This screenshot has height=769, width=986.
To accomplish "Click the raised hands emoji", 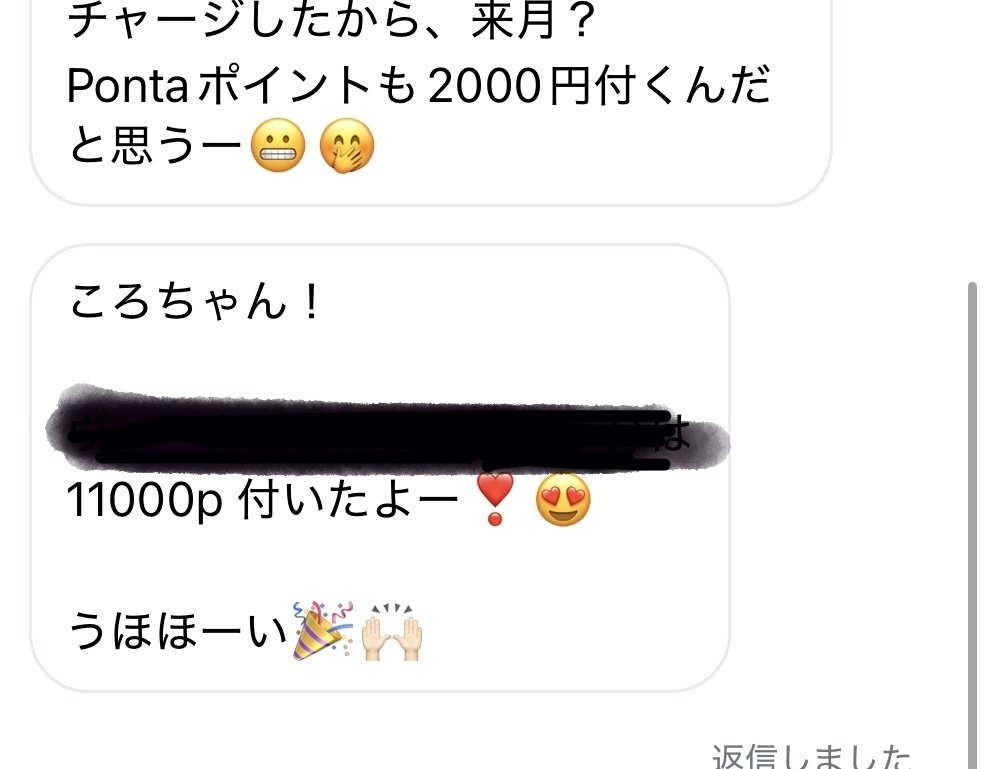I will pyautogui.click(x=391, y=633).
